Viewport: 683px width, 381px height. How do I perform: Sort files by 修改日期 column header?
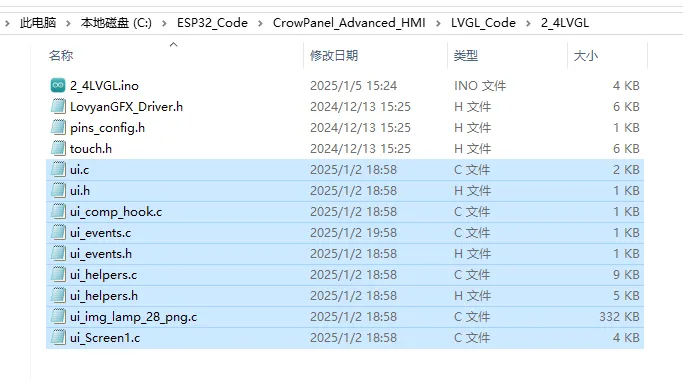click(x=334, y=56)
